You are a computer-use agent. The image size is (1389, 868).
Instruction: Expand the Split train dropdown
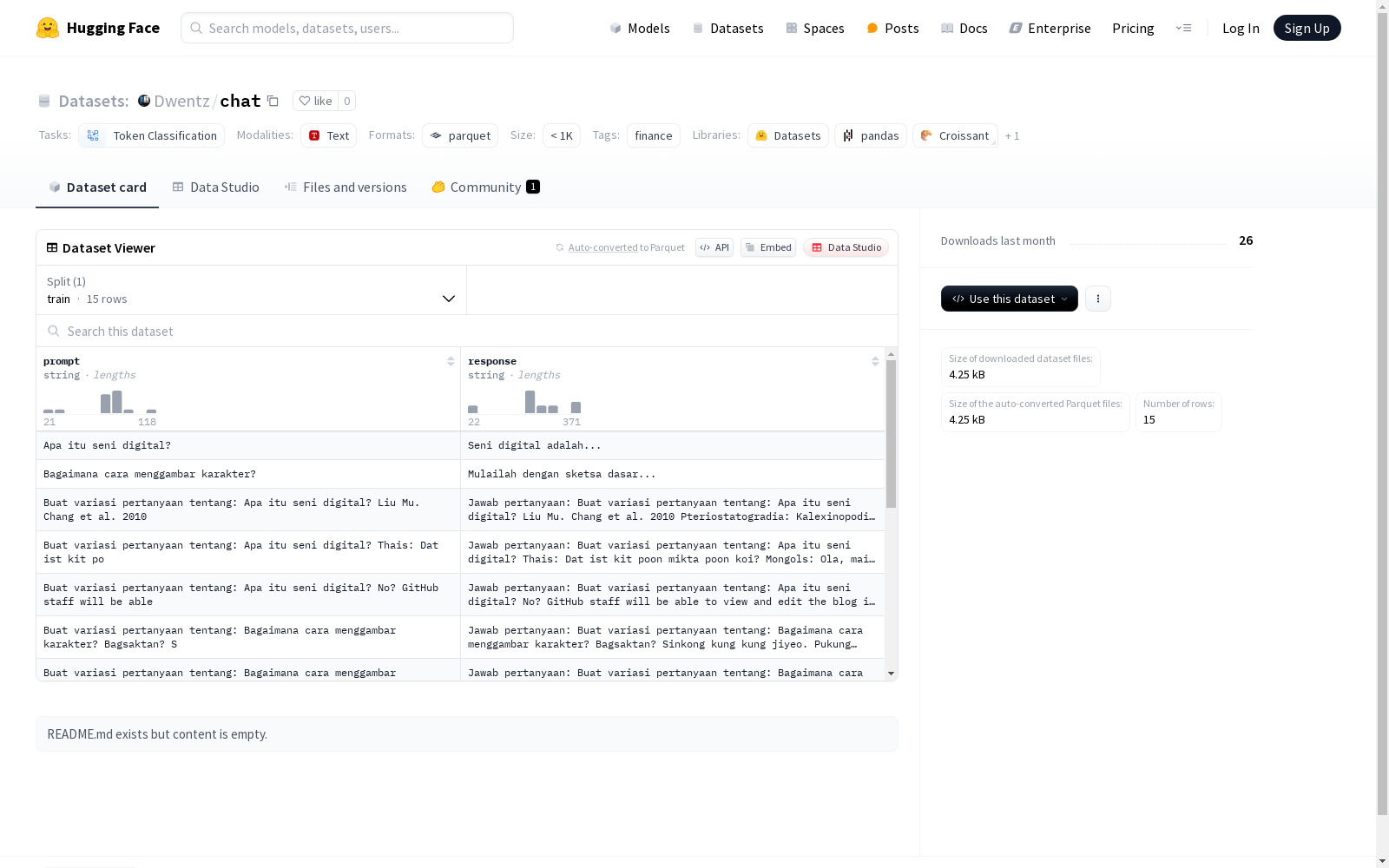(x=252, y=290)
